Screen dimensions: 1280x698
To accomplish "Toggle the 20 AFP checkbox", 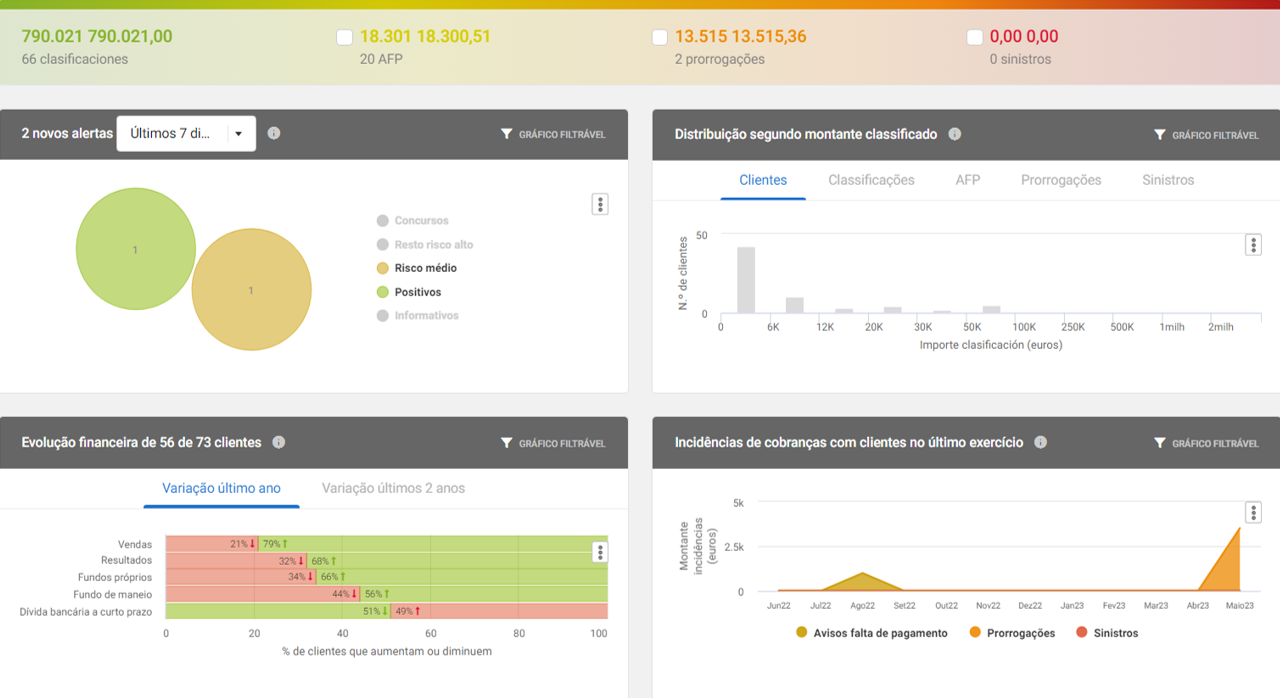I will point(345,37).
